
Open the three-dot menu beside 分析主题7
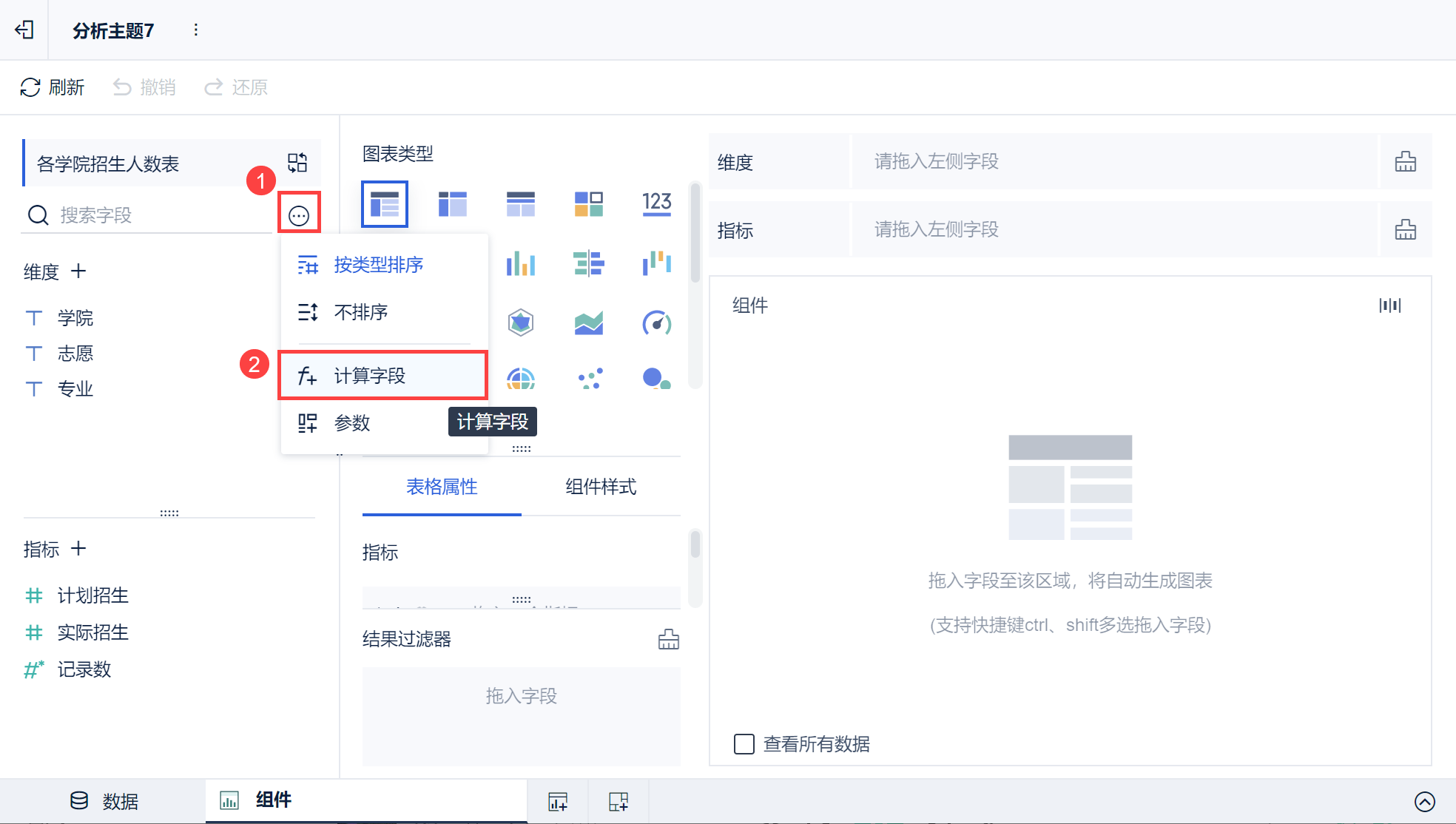coord(195,30)
